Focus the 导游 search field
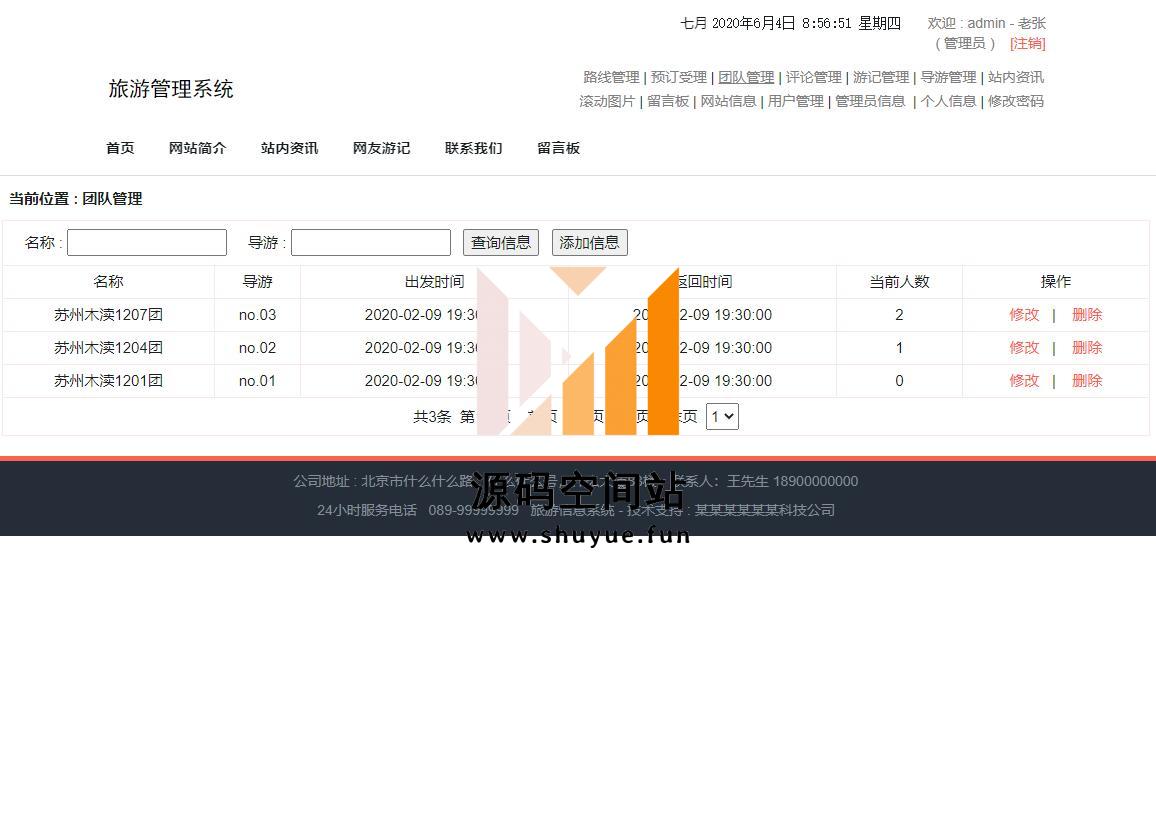1156x816 pixels. pos(371,243)
